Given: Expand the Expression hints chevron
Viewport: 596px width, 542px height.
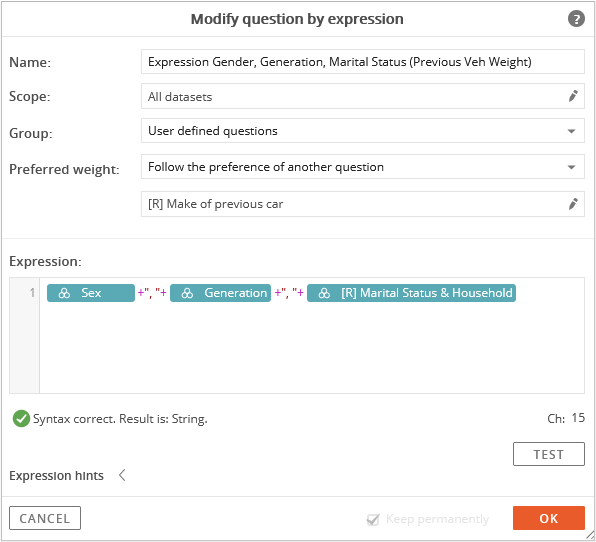Looking at the screenshot, I should (122, 475).
